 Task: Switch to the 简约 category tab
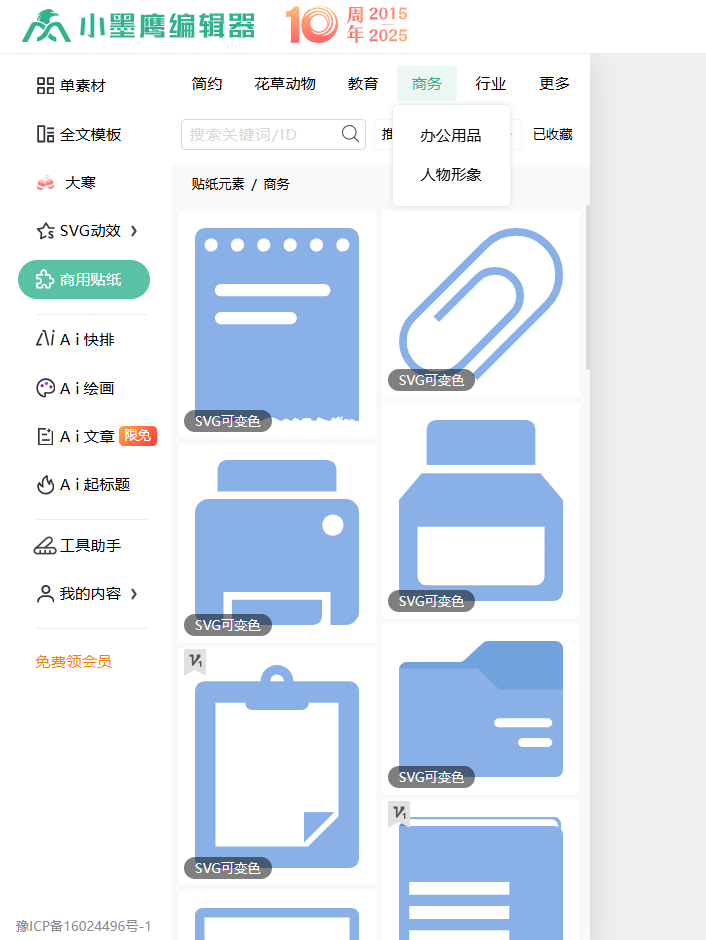tap(207, 84)
